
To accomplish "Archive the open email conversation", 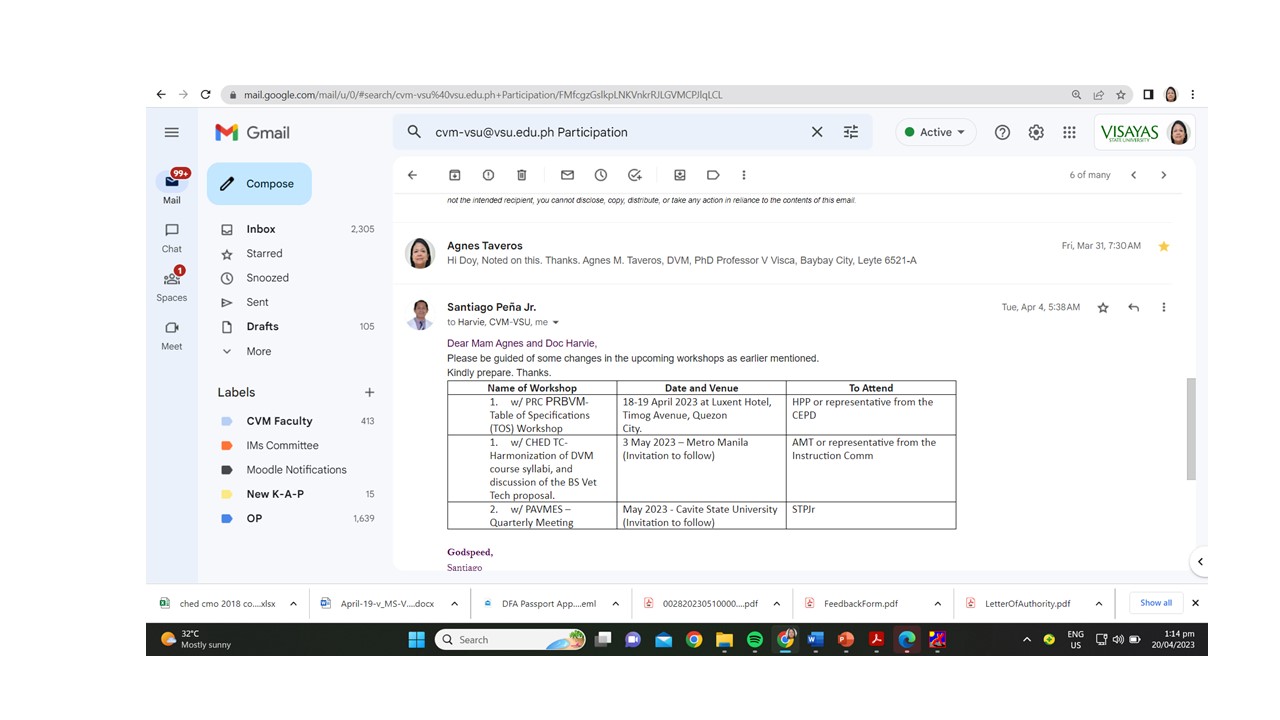I will click(x=454, y=175).
